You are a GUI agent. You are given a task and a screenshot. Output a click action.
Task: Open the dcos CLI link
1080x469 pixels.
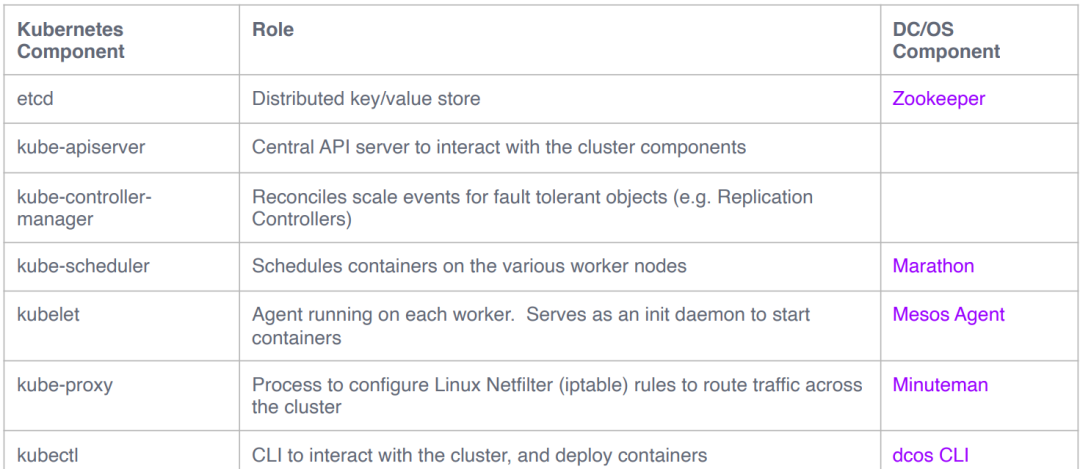pos(931,455)
